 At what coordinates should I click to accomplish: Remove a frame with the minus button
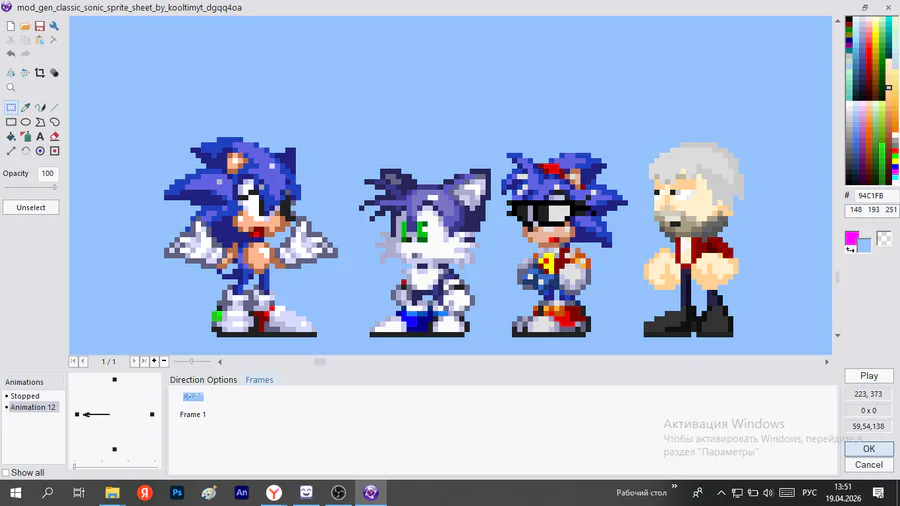(x=164, y=361)
